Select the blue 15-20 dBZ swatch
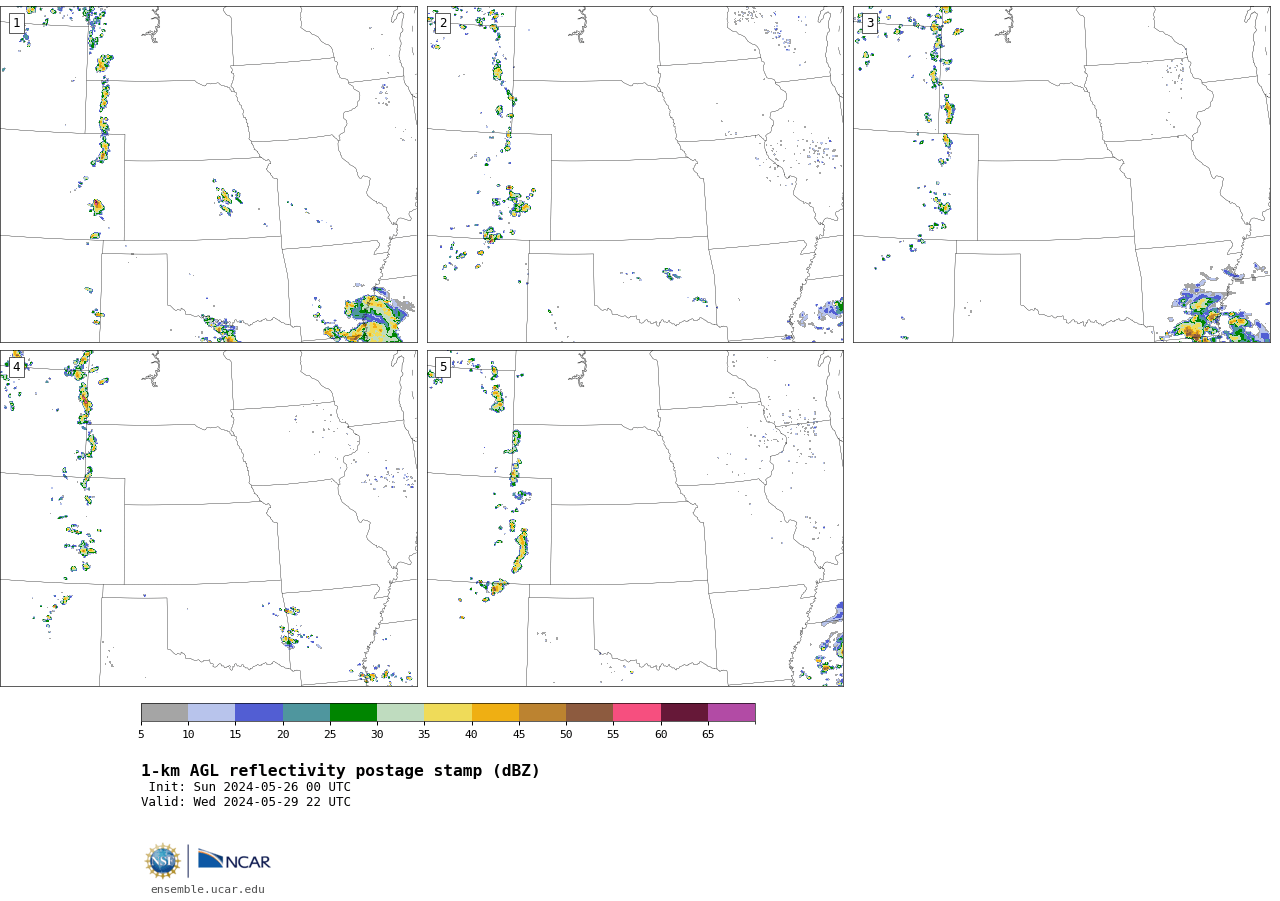Image resolution: width=1280 pixels, height=901 pixels. point(259,713)
